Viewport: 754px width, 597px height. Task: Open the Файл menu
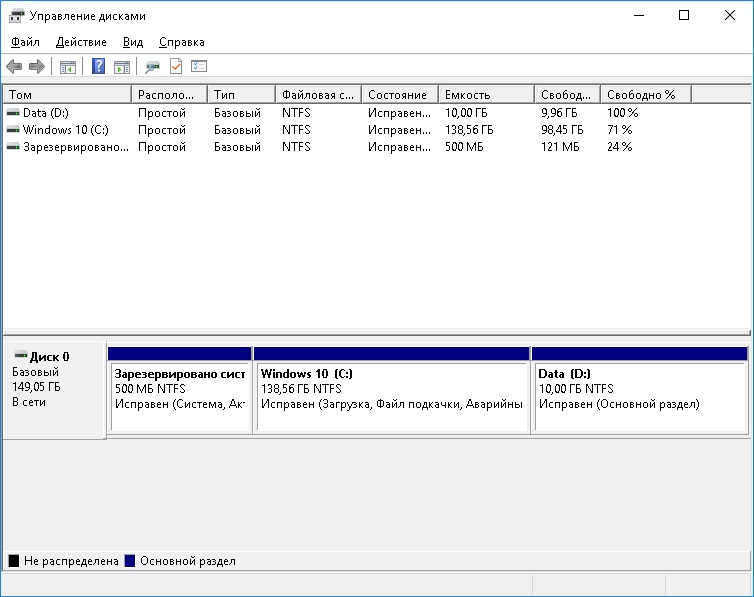tap(25, 42)
